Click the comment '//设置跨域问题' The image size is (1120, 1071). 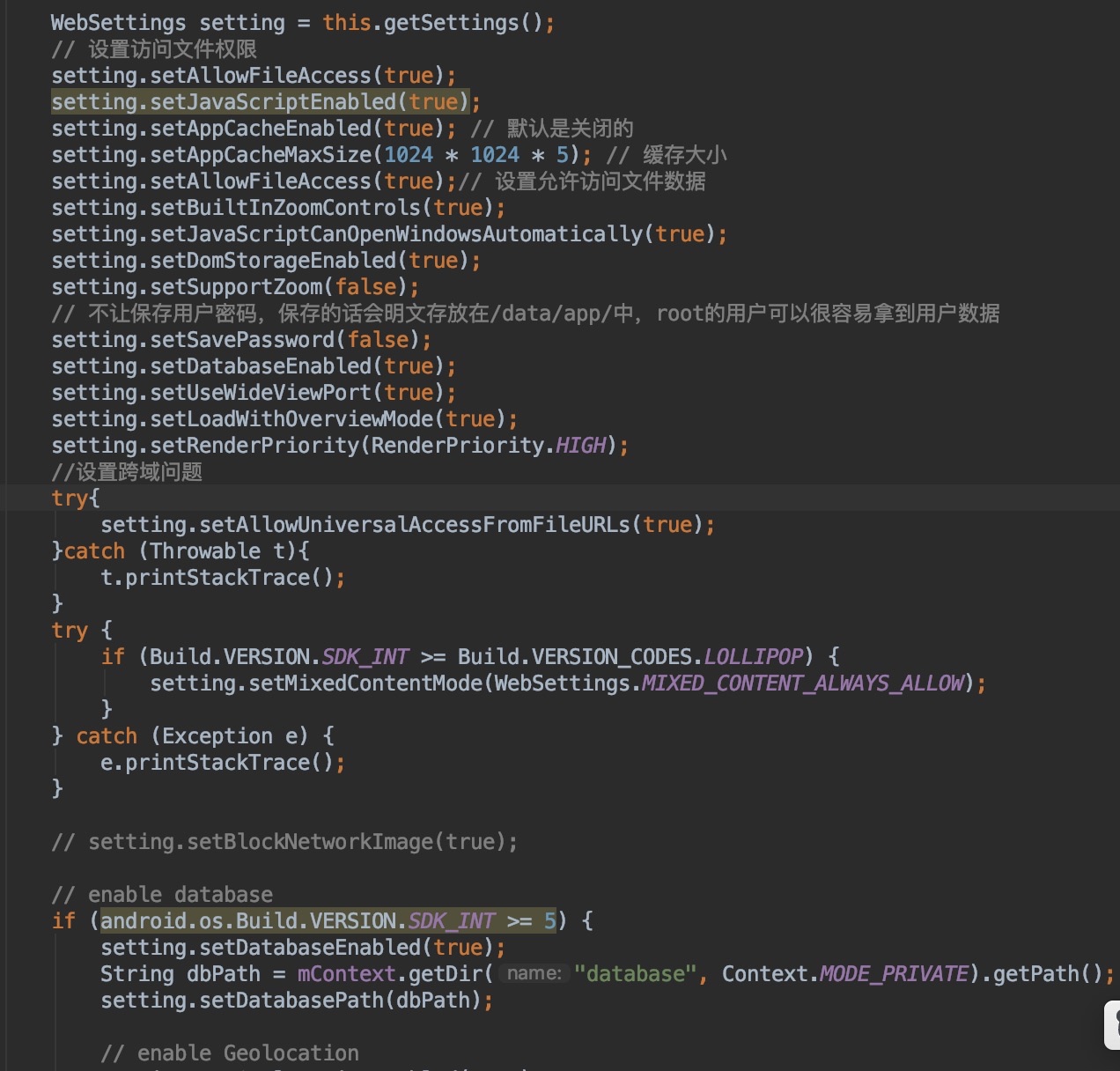tap(127, 472)
